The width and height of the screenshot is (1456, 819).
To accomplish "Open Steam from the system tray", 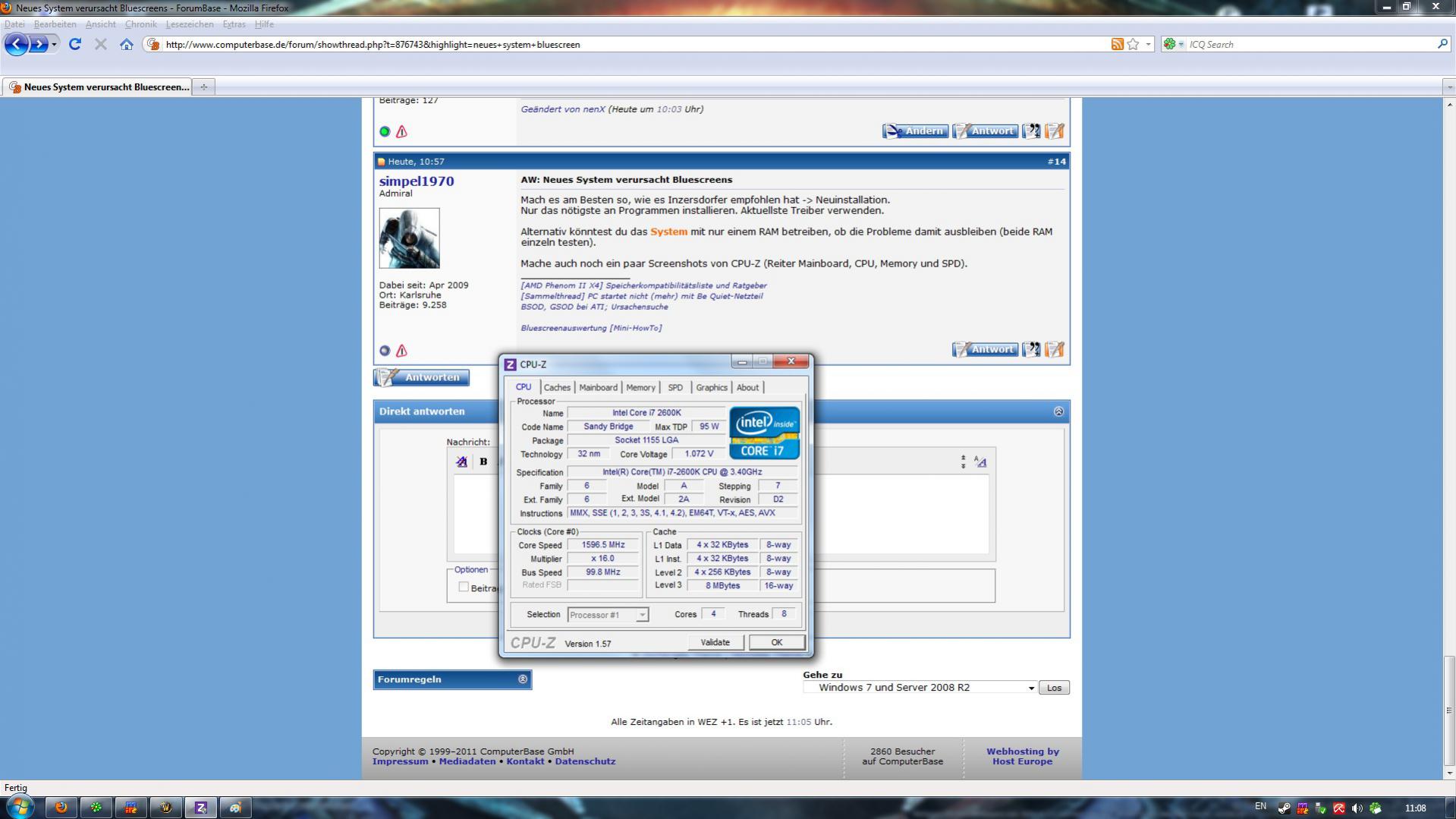I will coord(1284,808).
